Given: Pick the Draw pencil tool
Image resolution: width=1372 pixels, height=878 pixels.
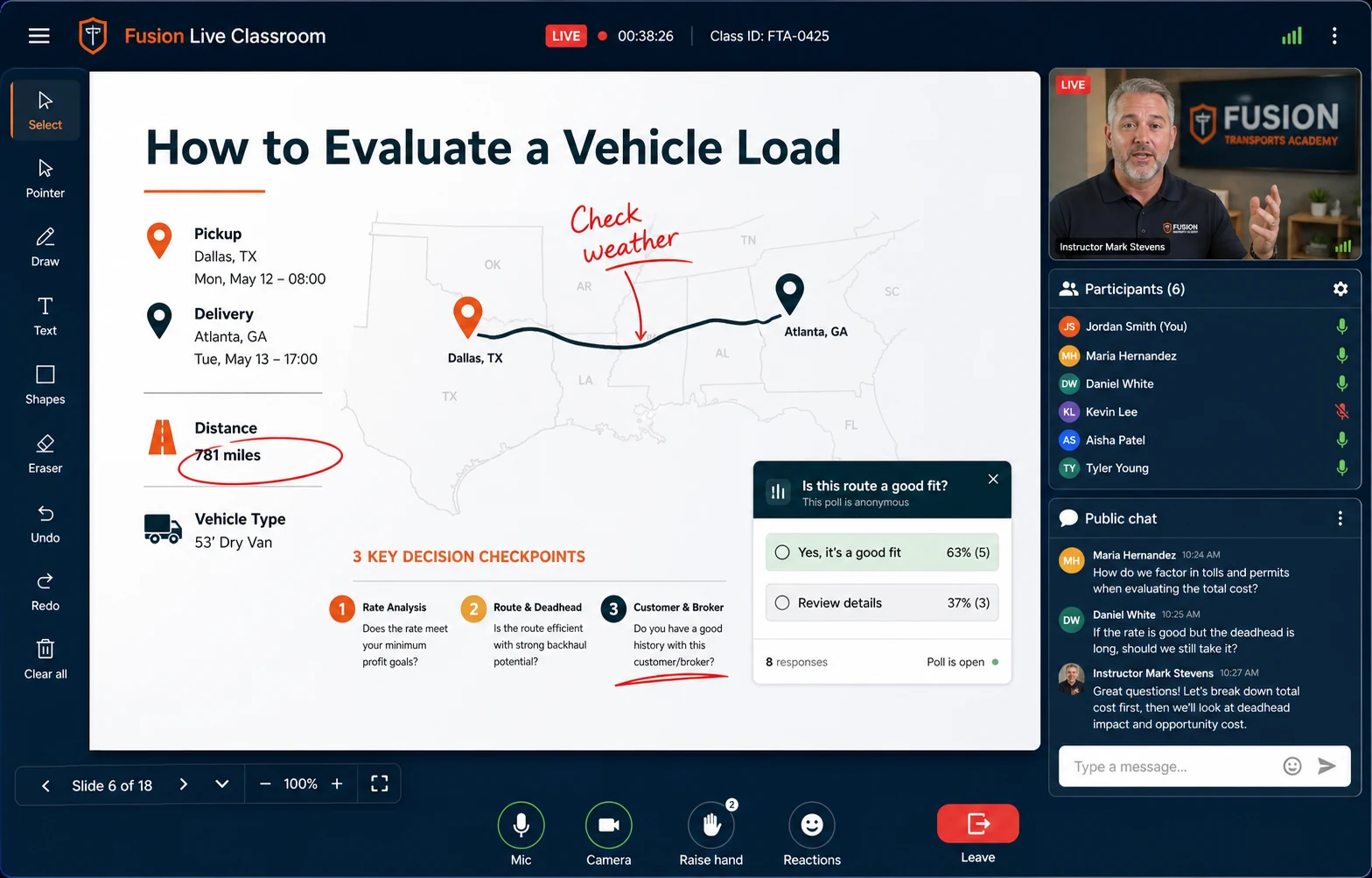Looking at the screenshot, I should click(45, 247).
